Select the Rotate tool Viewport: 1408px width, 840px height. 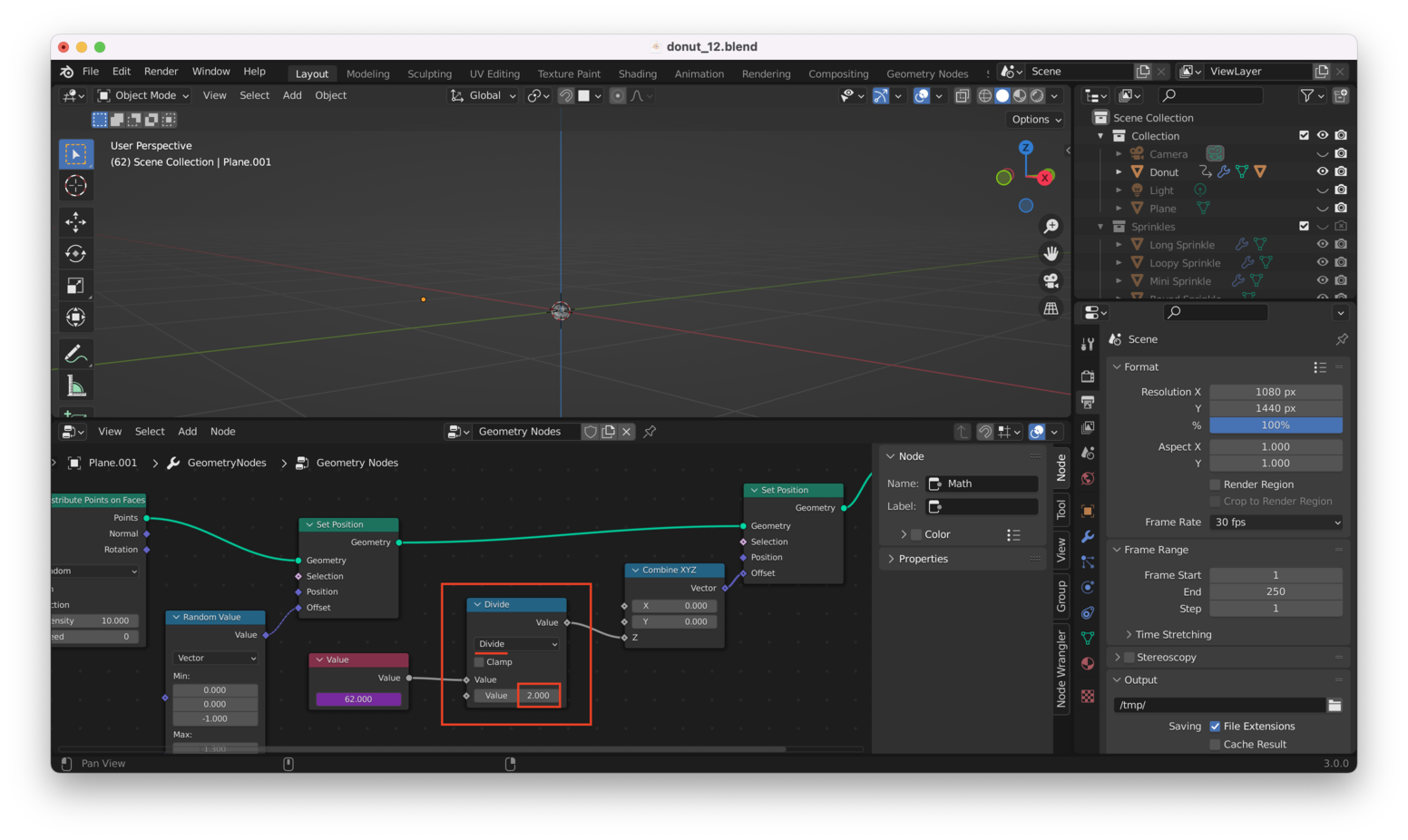(75, 254)
